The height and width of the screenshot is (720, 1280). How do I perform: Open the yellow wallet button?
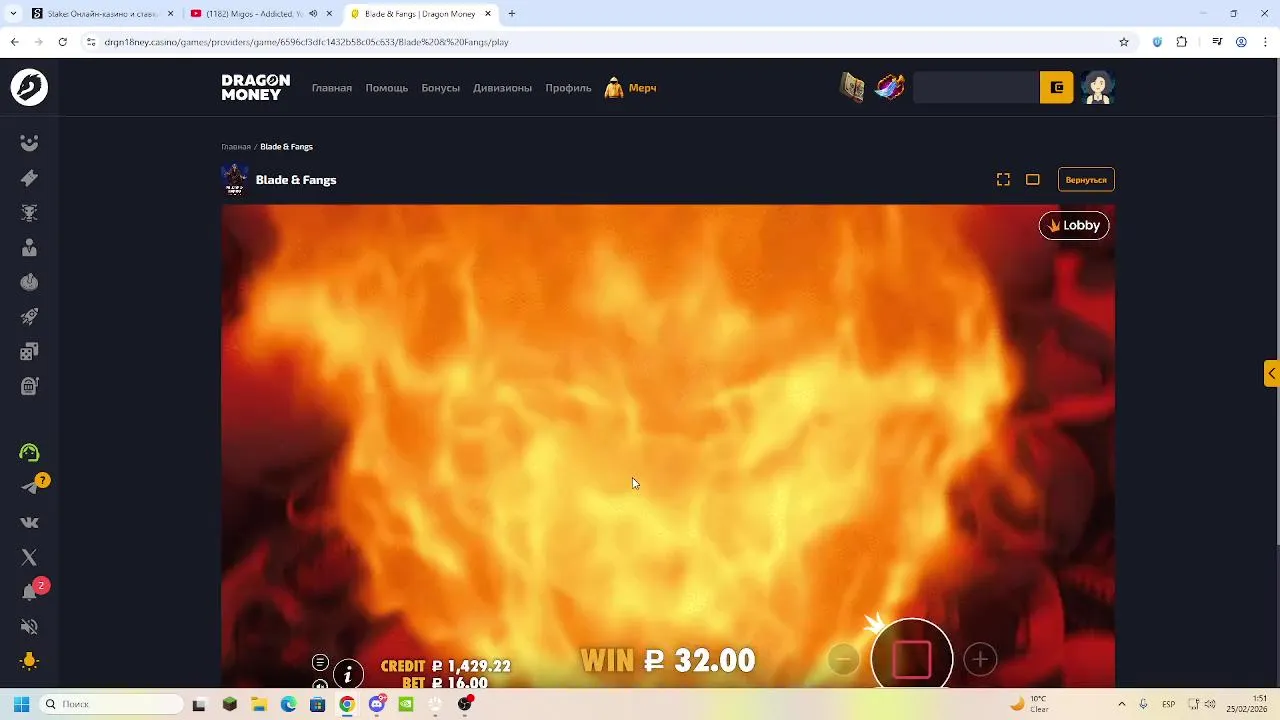click(x=1057, y=88)
